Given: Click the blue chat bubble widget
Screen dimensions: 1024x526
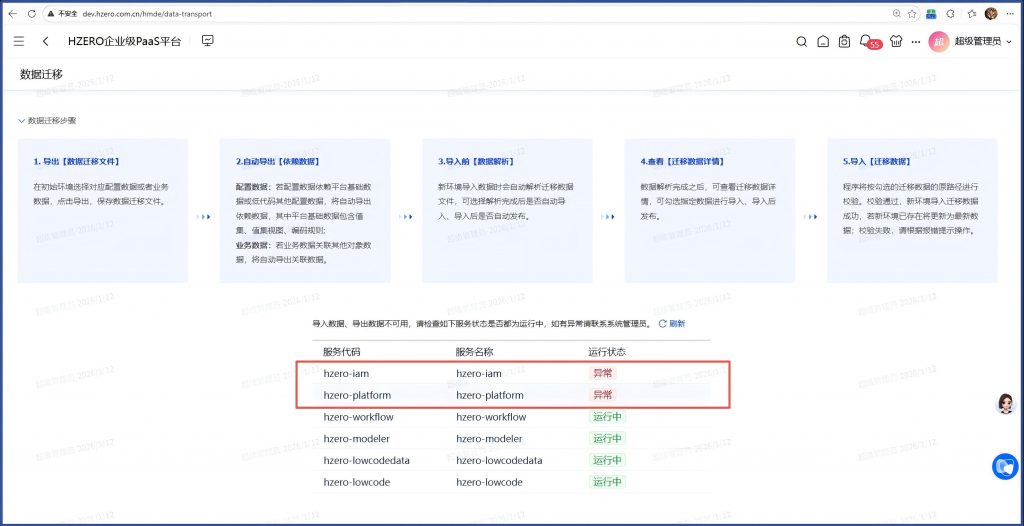Looking at the screenshot, I should coord(1004,466).
